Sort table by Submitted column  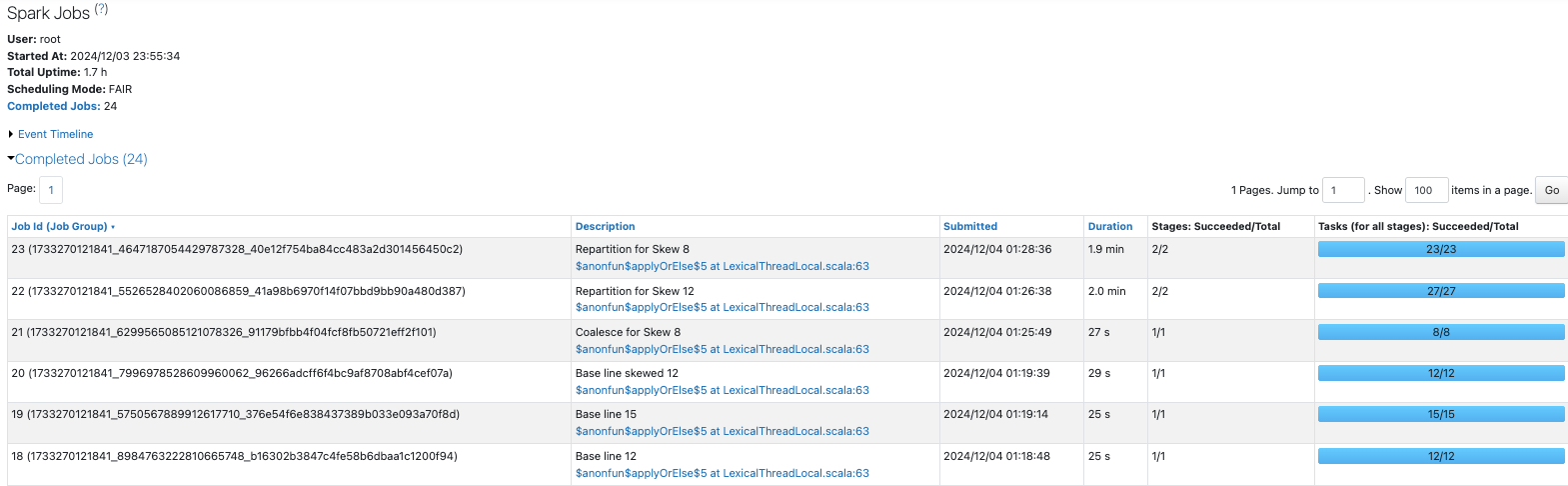[970, 227]
